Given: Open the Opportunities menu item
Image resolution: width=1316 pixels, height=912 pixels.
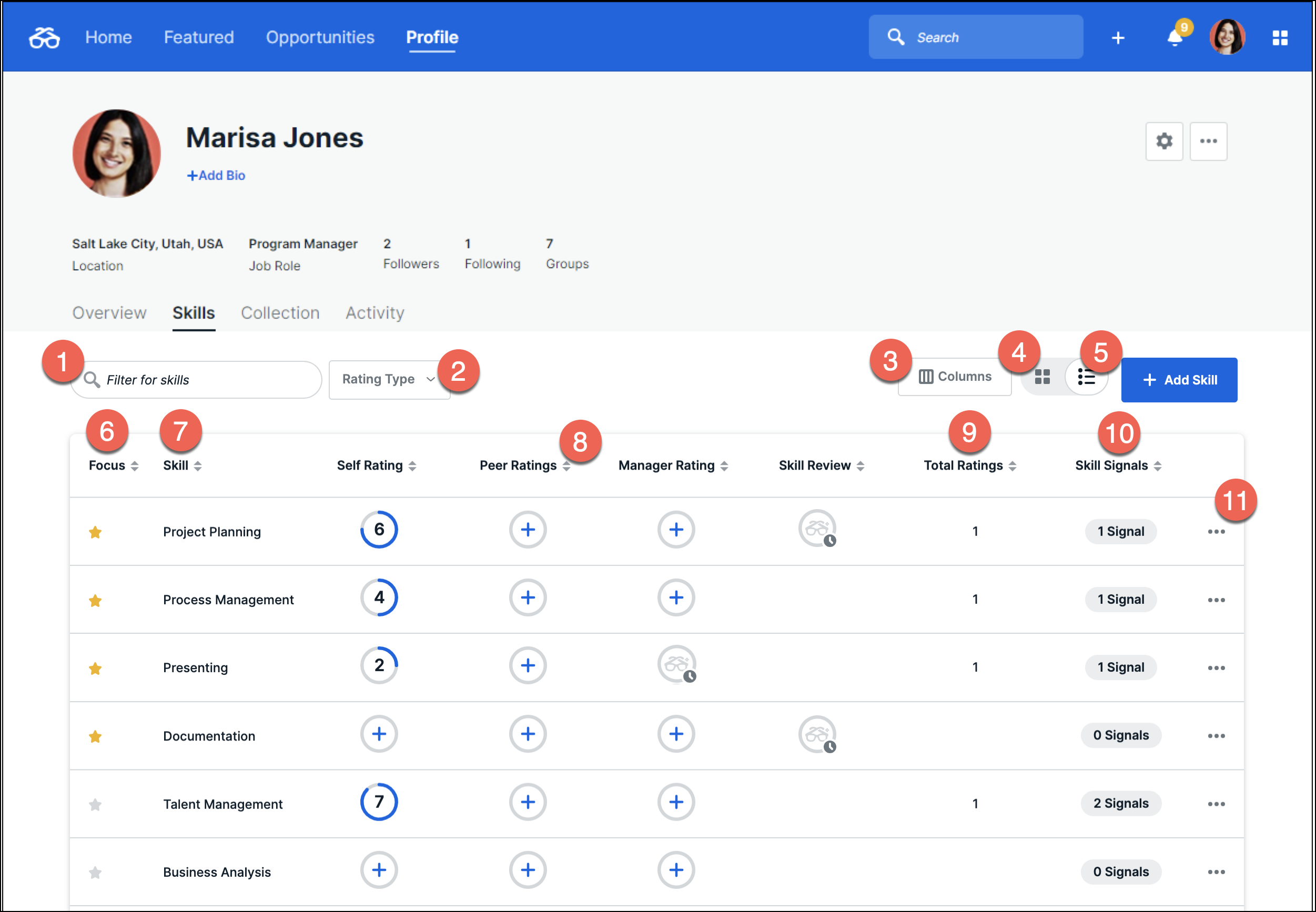Looking at the screenshot, I should (320, 37).
